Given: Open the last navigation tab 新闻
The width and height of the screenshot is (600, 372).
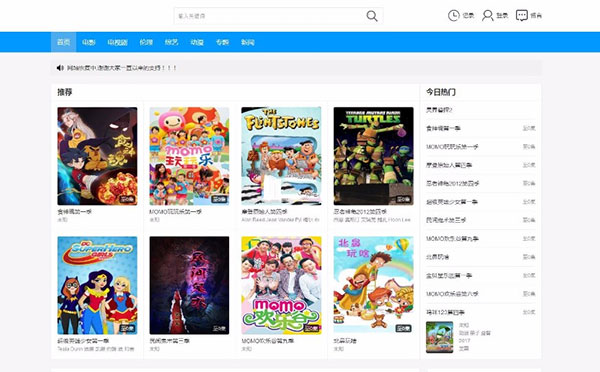Looking at the screenshot, I should [x=248, y=42].
